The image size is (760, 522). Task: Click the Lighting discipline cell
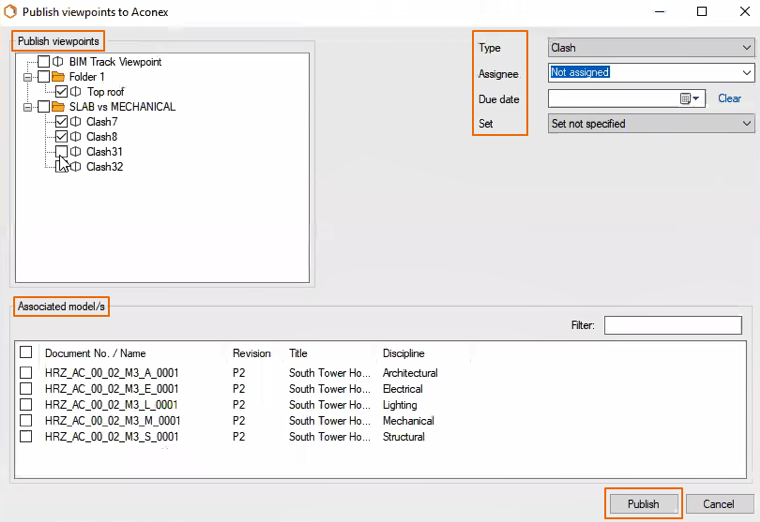point(400,405)
